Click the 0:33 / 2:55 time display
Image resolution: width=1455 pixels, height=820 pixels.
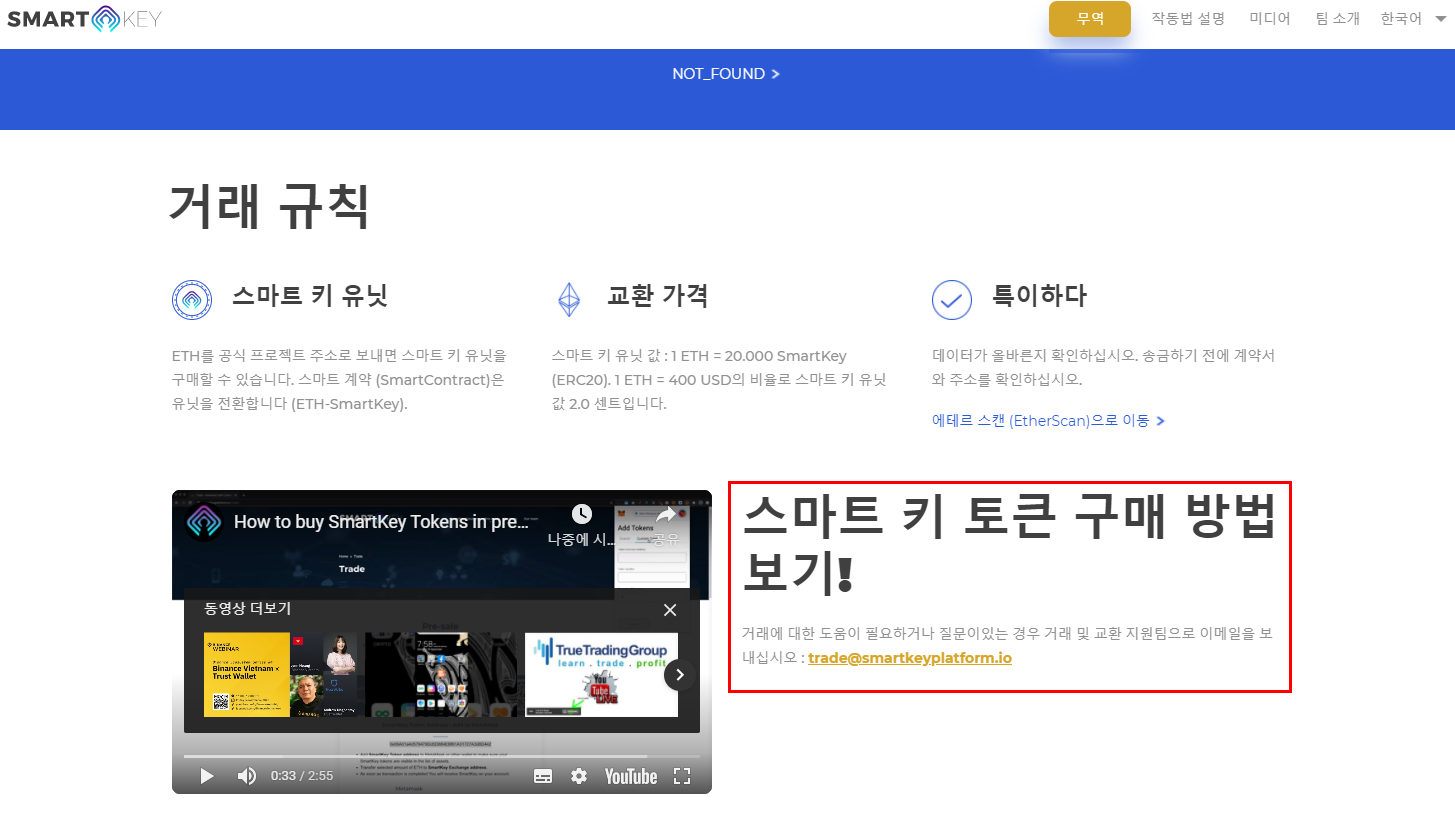point(302,776)
